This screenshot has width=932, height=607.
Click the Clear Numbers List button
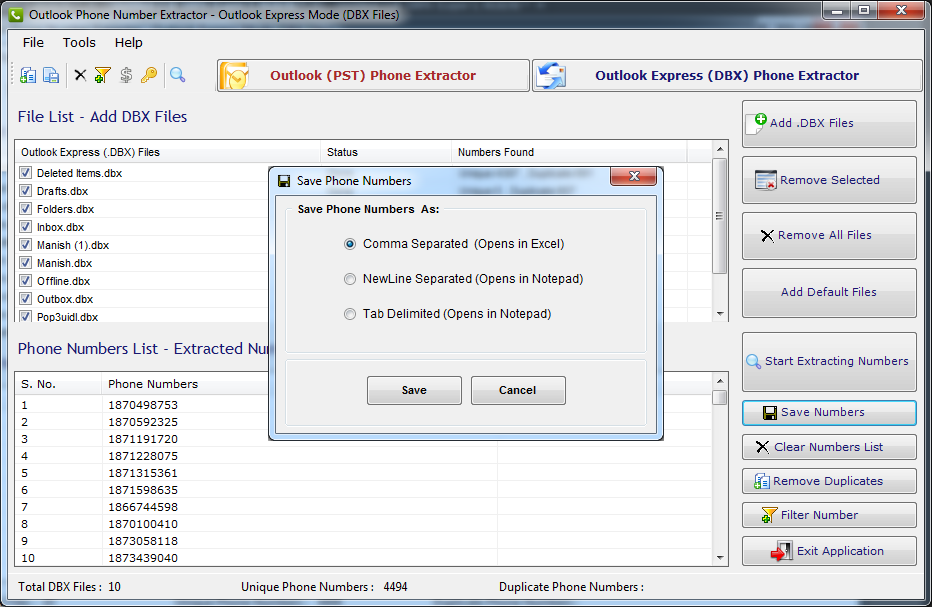tap(829, 447)
